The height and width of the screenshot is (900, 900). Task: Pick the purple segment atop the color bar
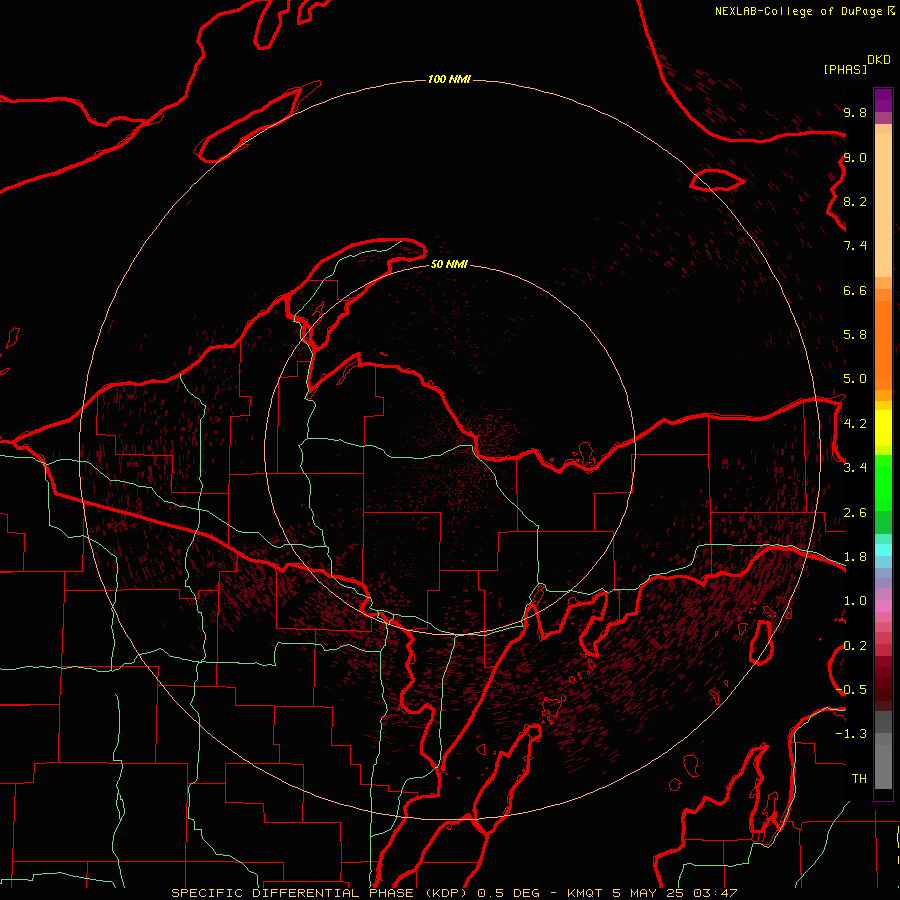883,100
